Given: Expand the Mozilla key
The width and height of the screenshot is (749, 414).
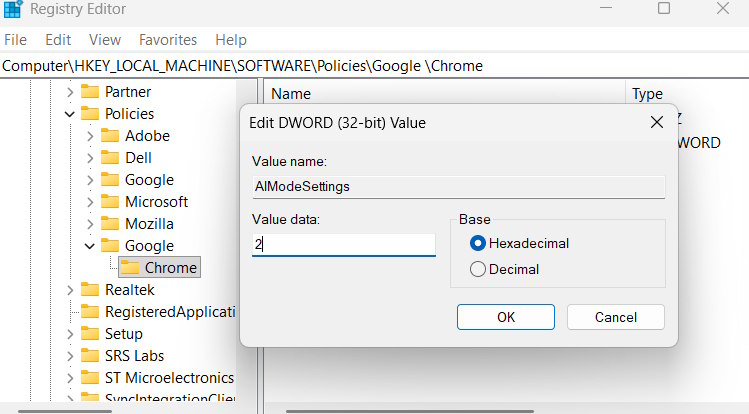Looking at the screenshot, I should [x=90, y=224].
